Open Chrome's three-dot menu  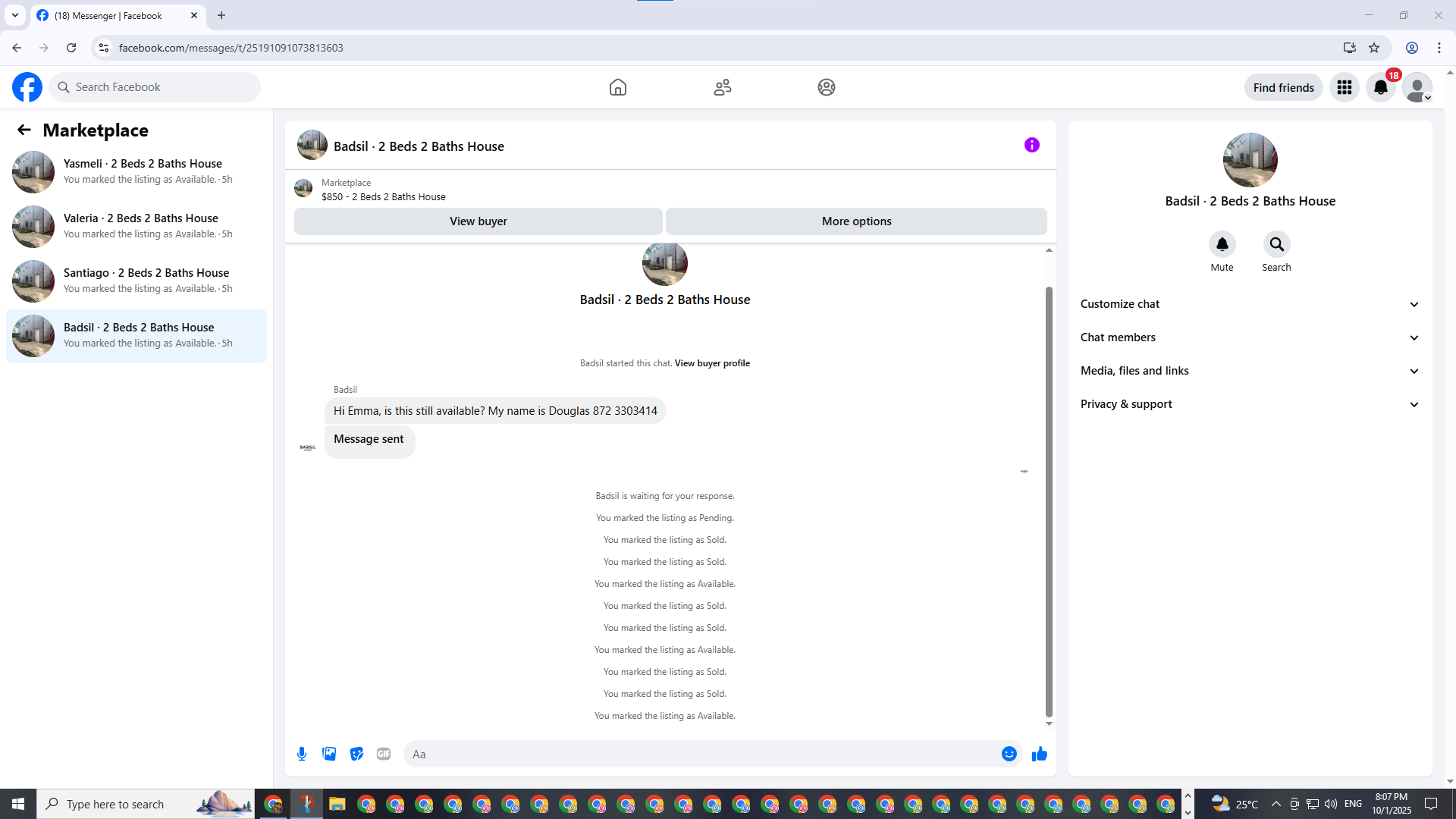coord(1439,48)
